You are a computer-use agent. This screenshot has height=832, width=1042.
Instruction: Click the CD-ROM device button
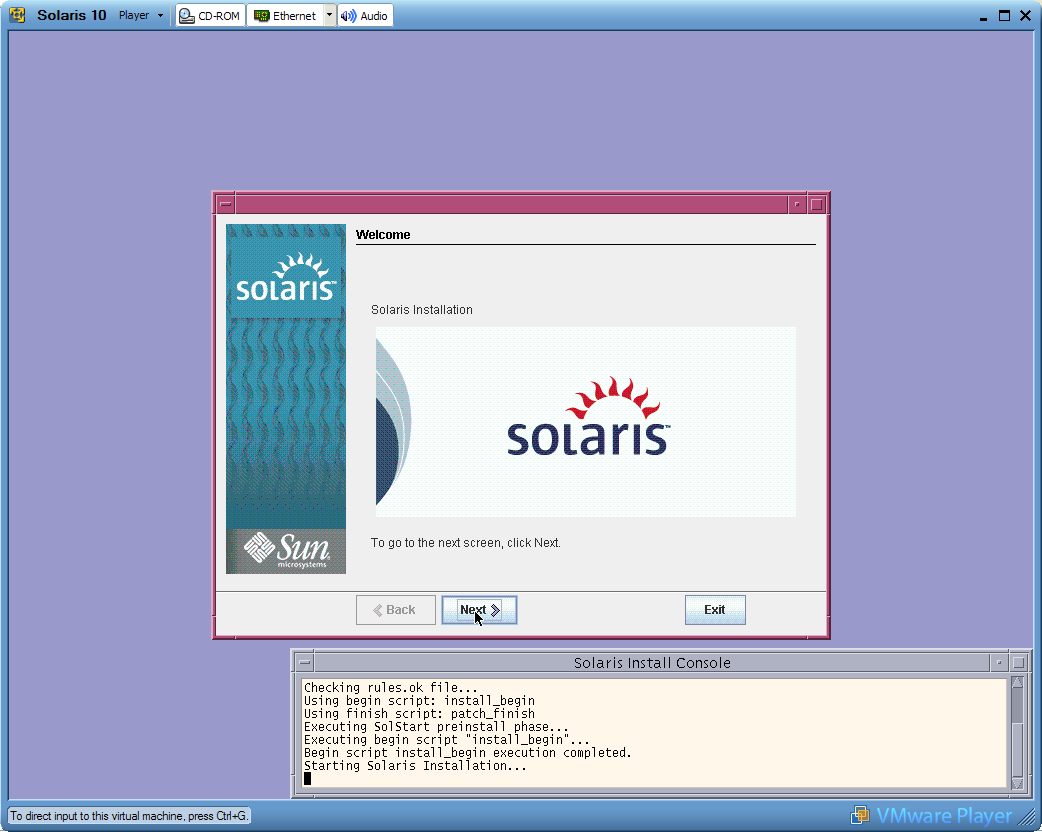tap(210, 16)
